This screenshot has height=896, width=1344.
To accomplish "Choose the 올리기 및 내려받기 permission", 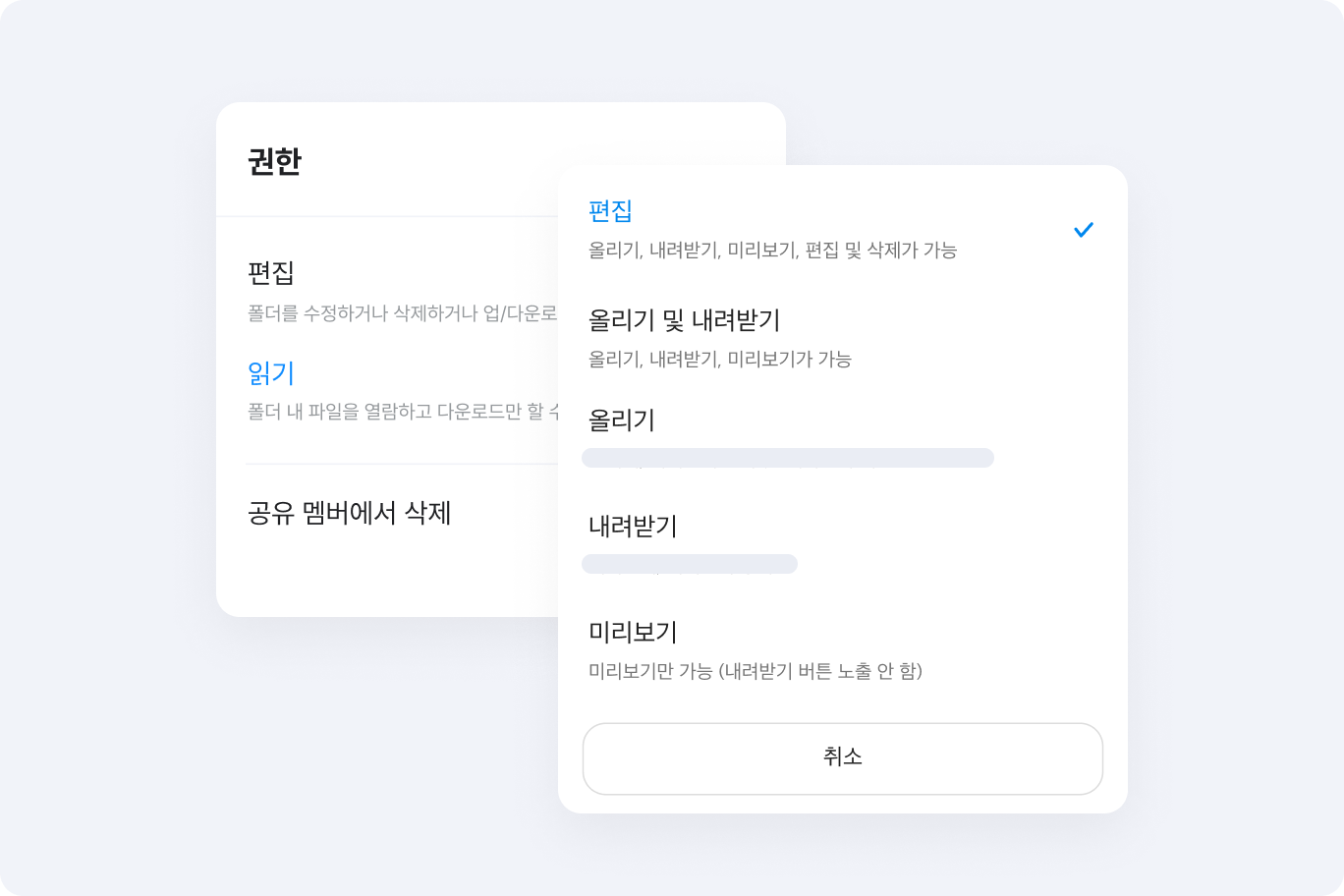I will click(x=684, y=320).
